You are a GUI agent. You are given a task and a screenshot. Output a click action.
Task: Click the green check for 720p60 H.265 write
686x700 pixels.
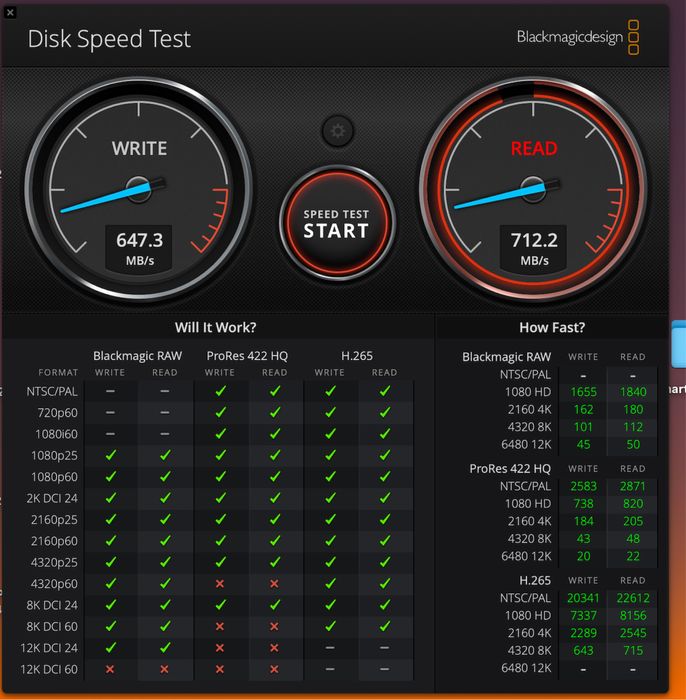click(330, 412)
